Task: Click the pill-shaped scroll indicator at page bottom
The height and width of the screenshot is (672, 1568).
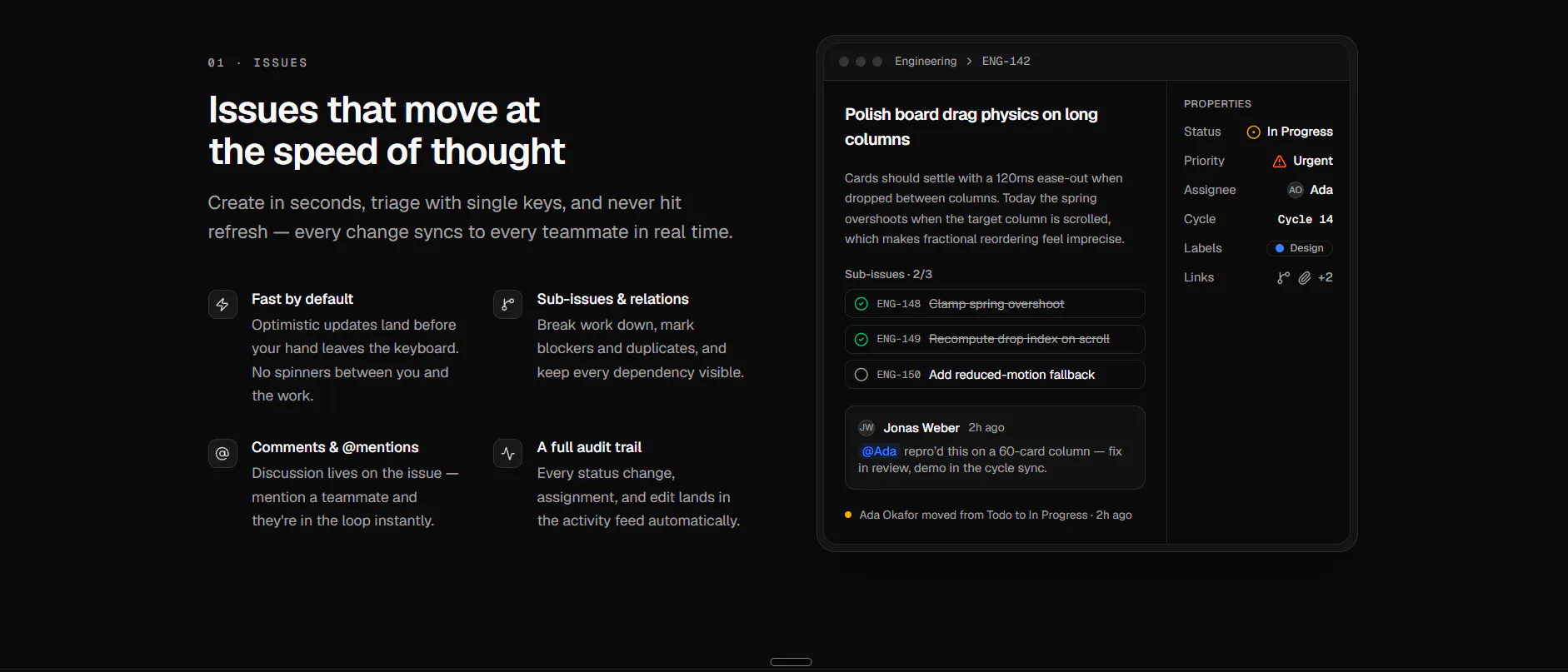Action: click(791, 662)
